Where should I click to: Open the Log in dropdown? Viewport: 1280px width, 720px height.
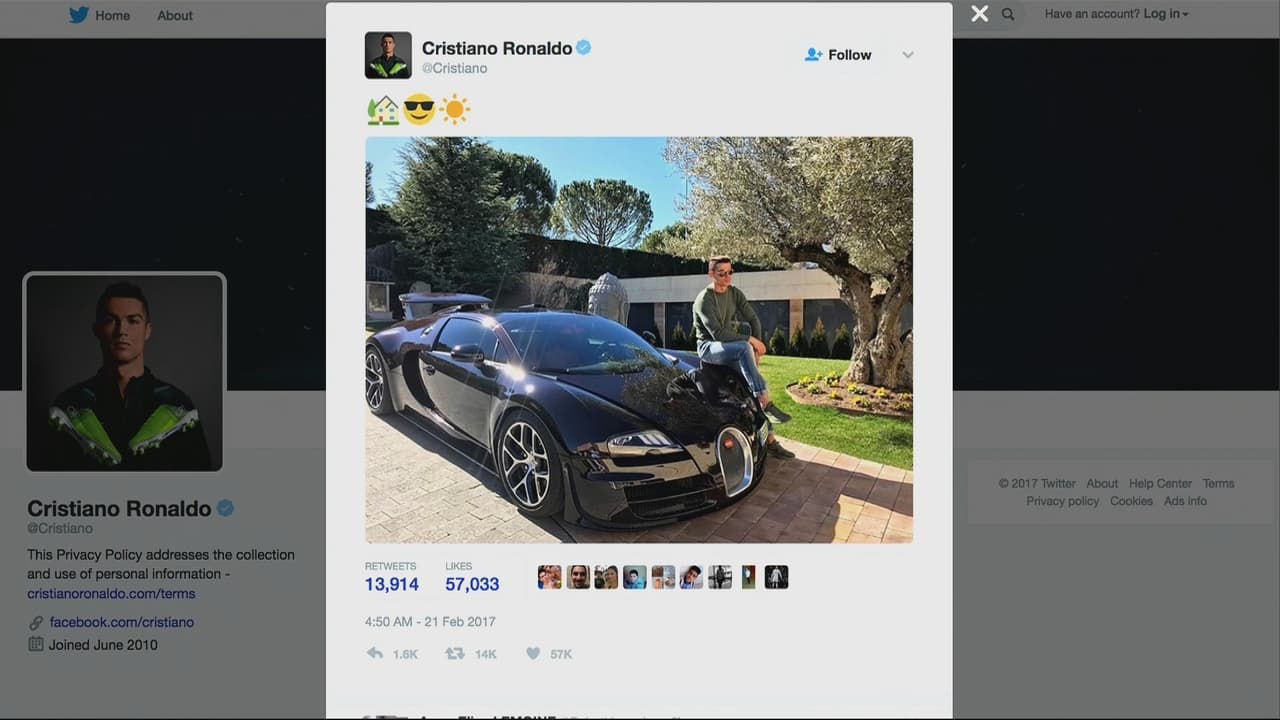[1166, 14]
